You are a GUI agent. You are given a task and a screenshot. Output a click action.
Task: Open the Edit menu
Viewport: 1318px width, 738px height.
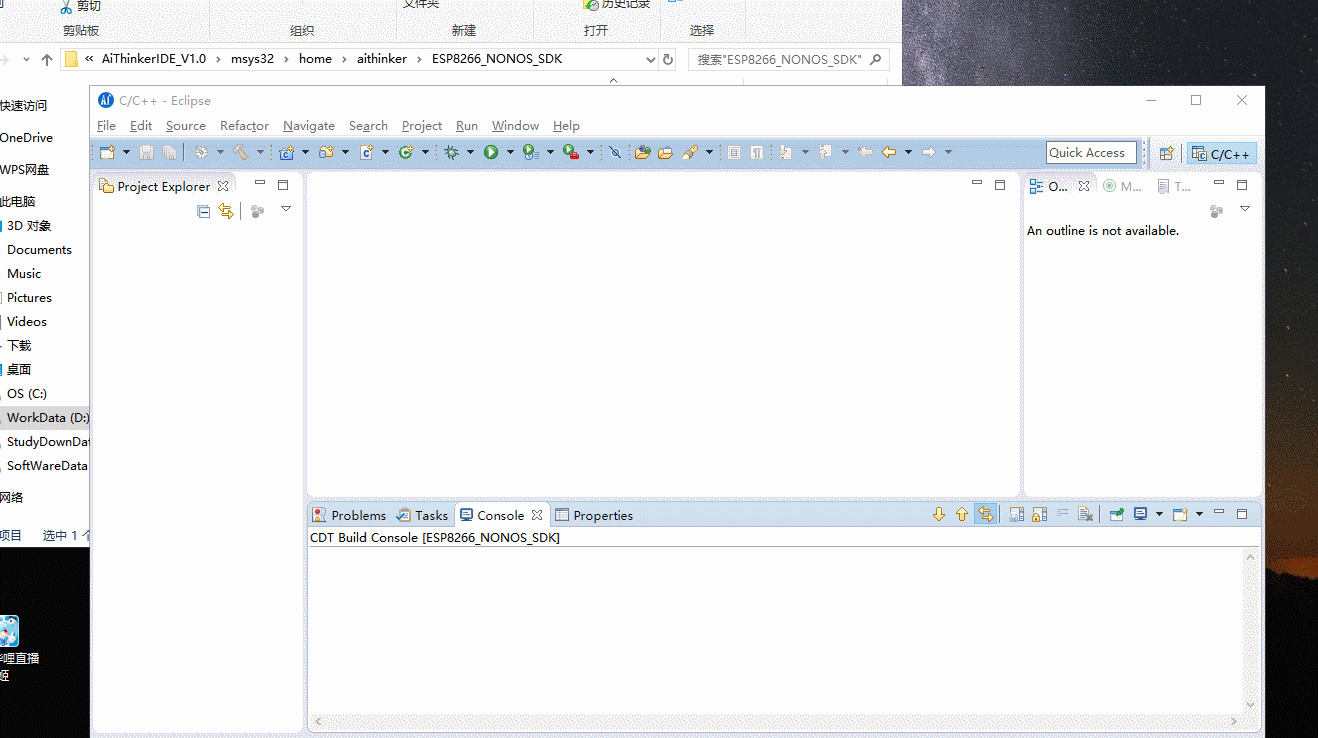click(x=141, y=125)
